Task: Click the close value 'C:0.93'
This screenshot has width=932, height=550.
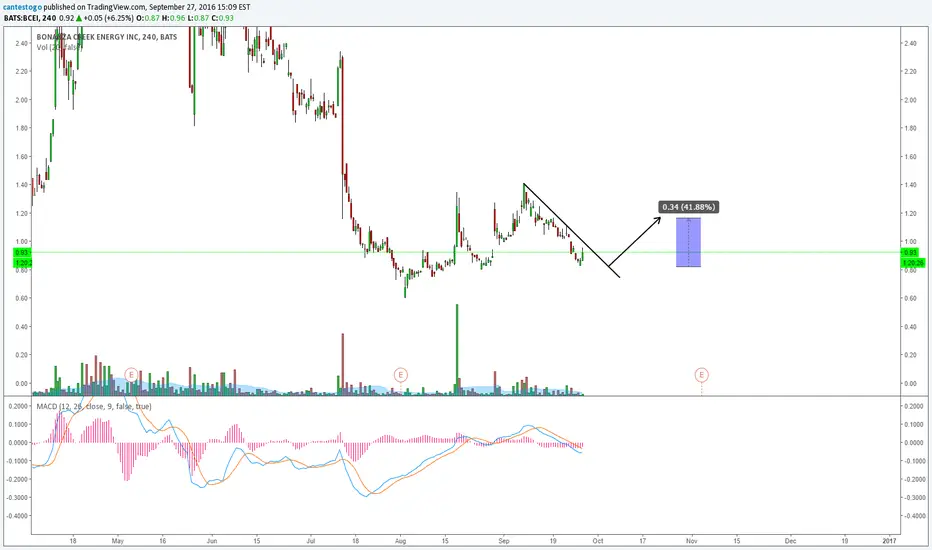Action: [x=222, y=18]
